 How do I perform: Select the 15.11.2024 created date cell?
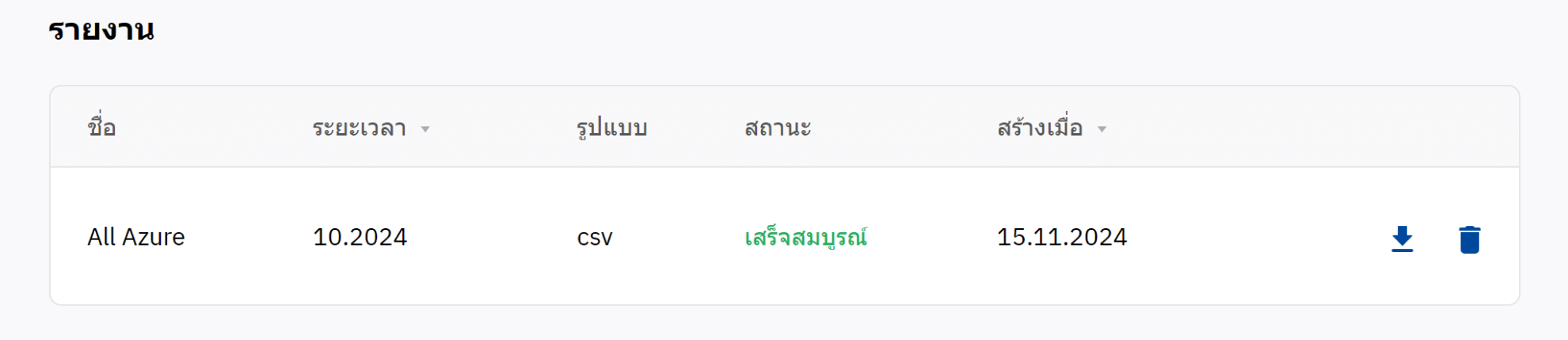click(x=1061, y=237)
